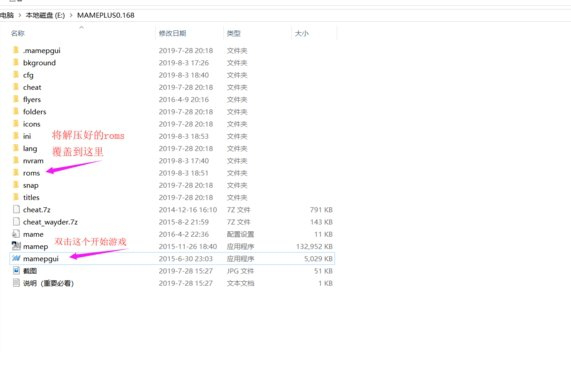Click 配置设置 type of mame file
Screen dimensions: 571x366
click(x=240, y=234)
